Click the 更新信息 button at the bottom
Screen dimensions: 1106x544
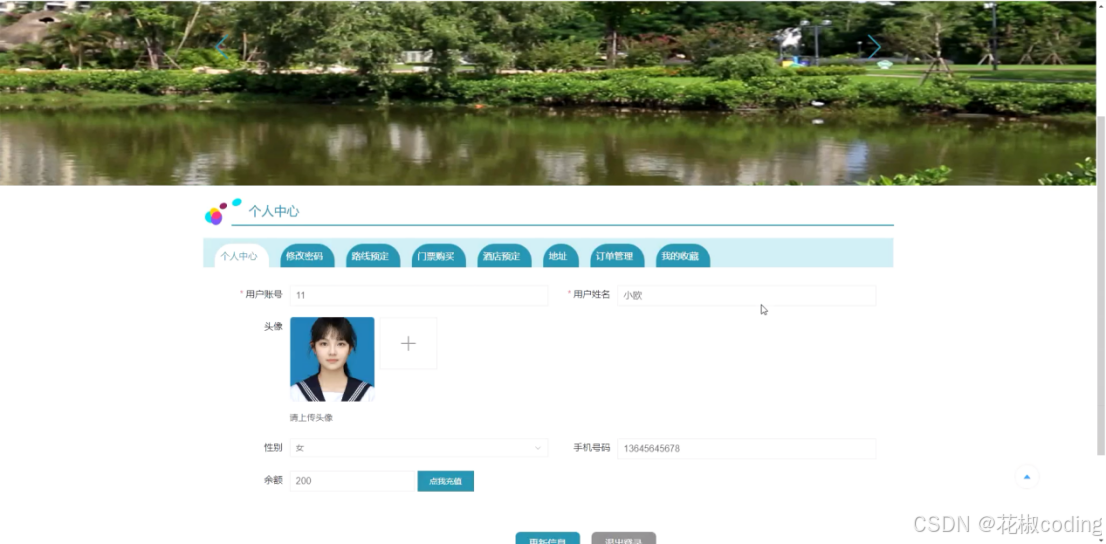point(547,538)
